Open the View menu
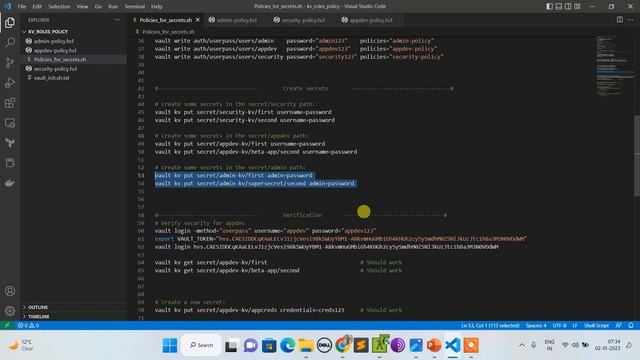Screen dimensions: 640x360 [x=82, y=7]
